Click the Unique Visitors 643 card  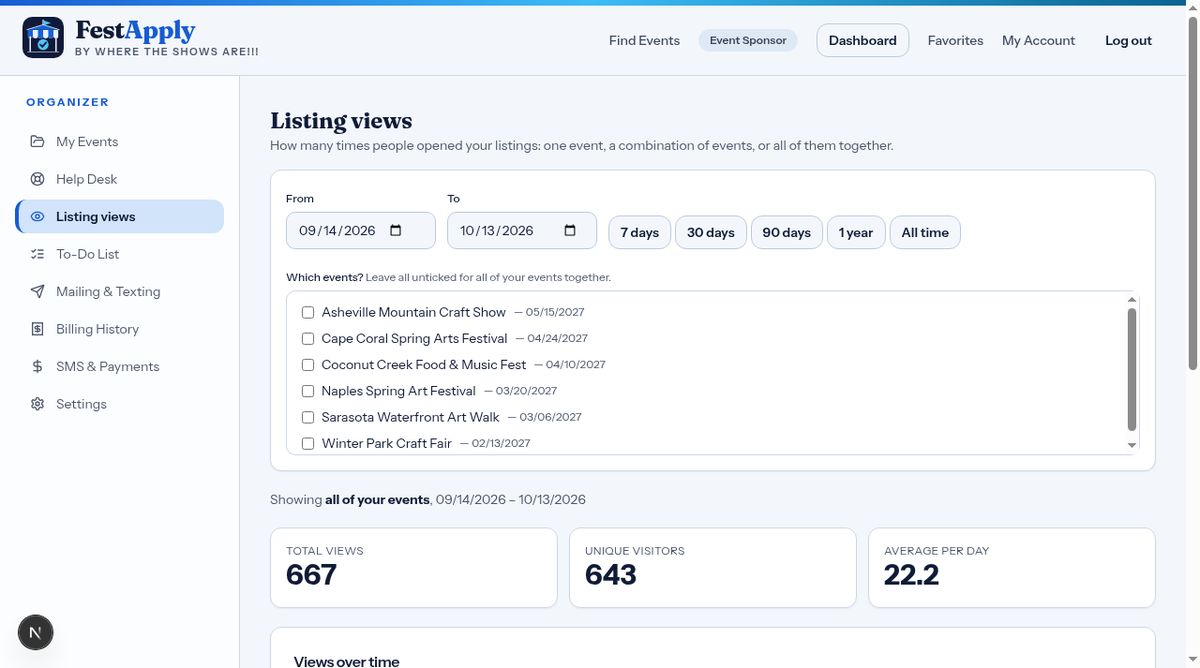click(712, 567)
